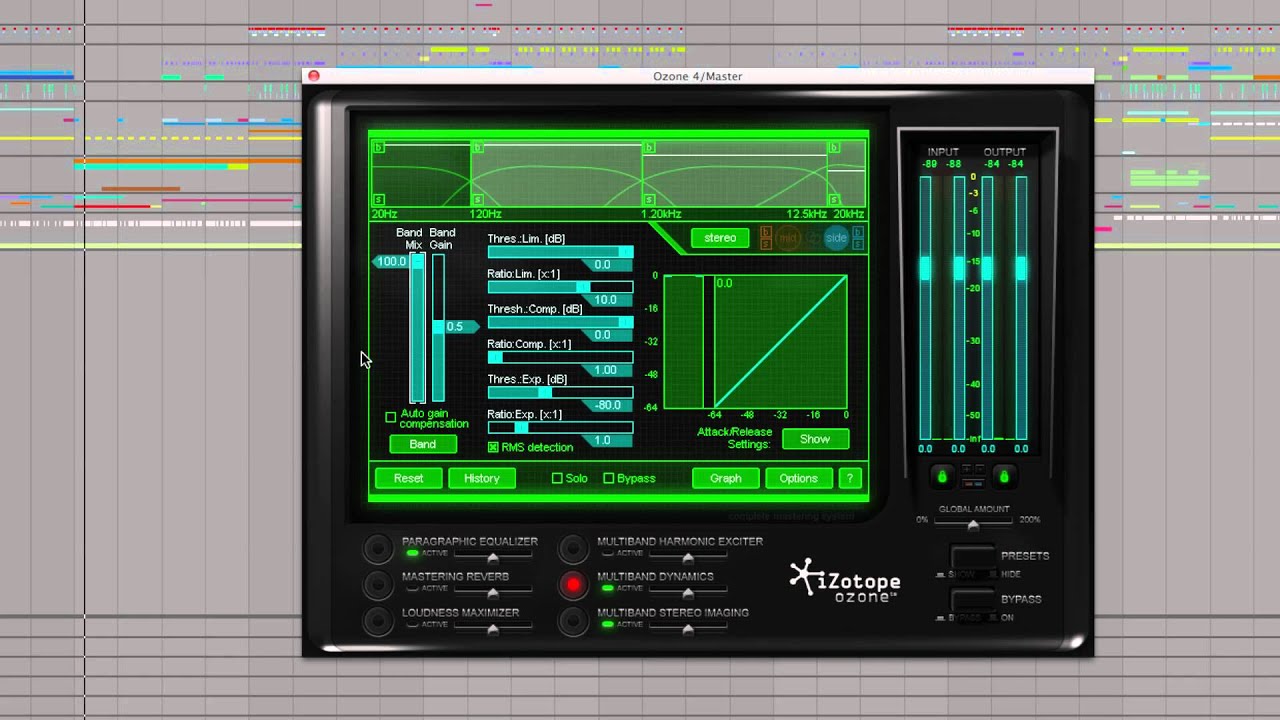Click the Multiband Dynamics amount slider
1280x720 pixels.
click(x=687, y=594)
